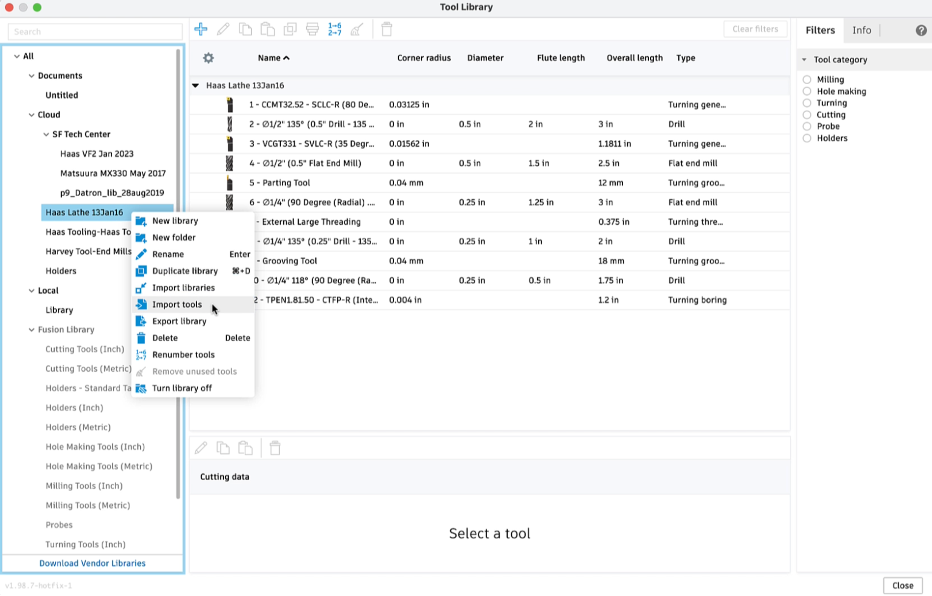Open the Help question mark icon
The image size is (932, 596).
click(921, 30)
